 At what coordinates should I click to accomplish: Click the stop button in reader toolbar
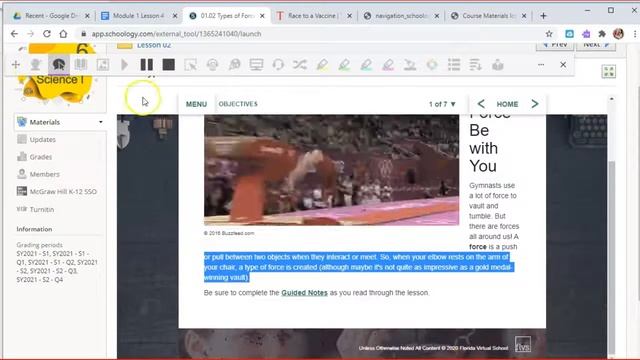(169, 64)
